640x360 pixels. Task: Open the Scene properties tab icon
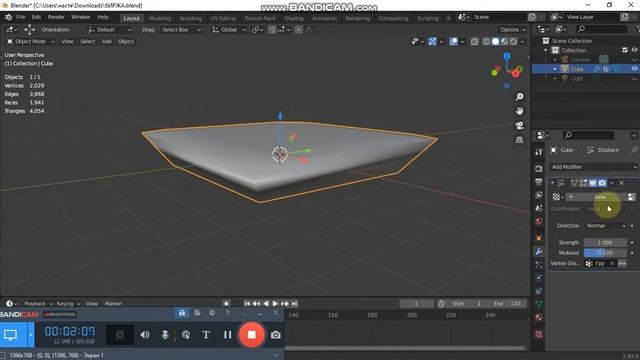(539, 208)
